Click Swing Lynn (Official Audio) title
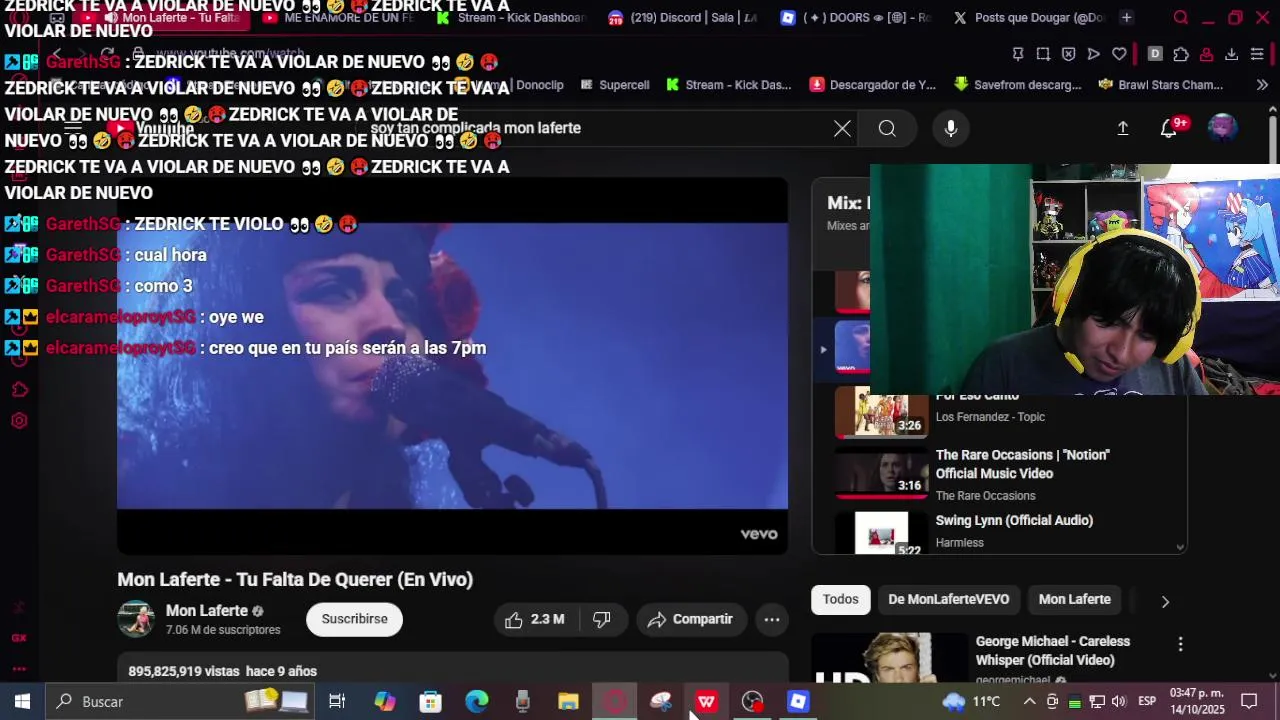The width and height of the screenshot is (1280, 720). 1014,521
